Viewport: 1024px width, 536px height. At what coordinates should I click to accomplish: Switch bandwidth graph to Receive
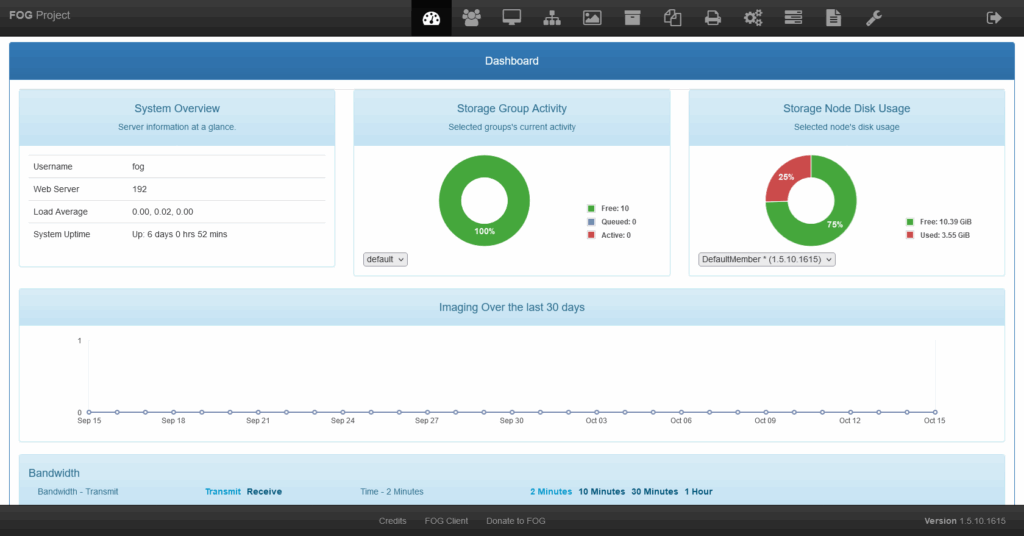pyautogui.click(x=265, y=492)
